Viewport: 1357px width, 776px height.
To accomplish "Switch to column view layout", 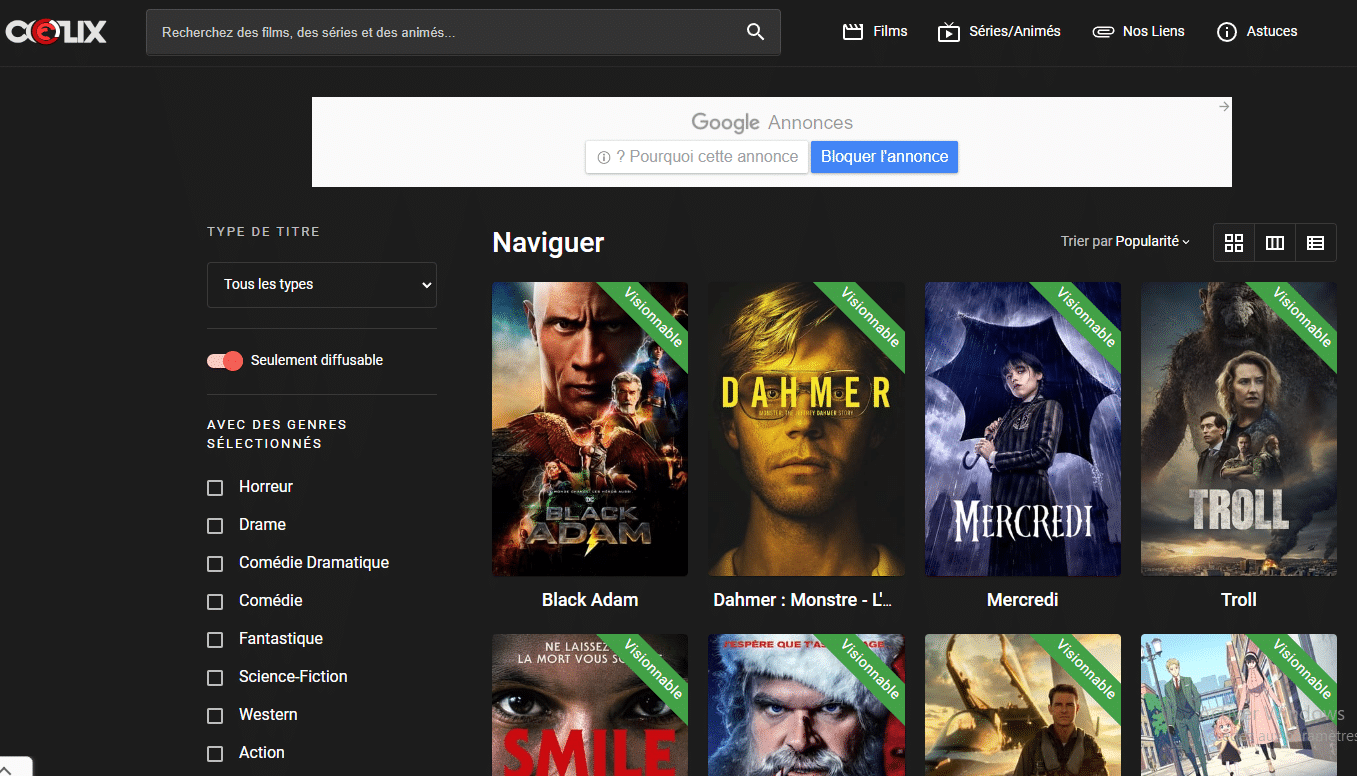I will [x=1274, y=242].
